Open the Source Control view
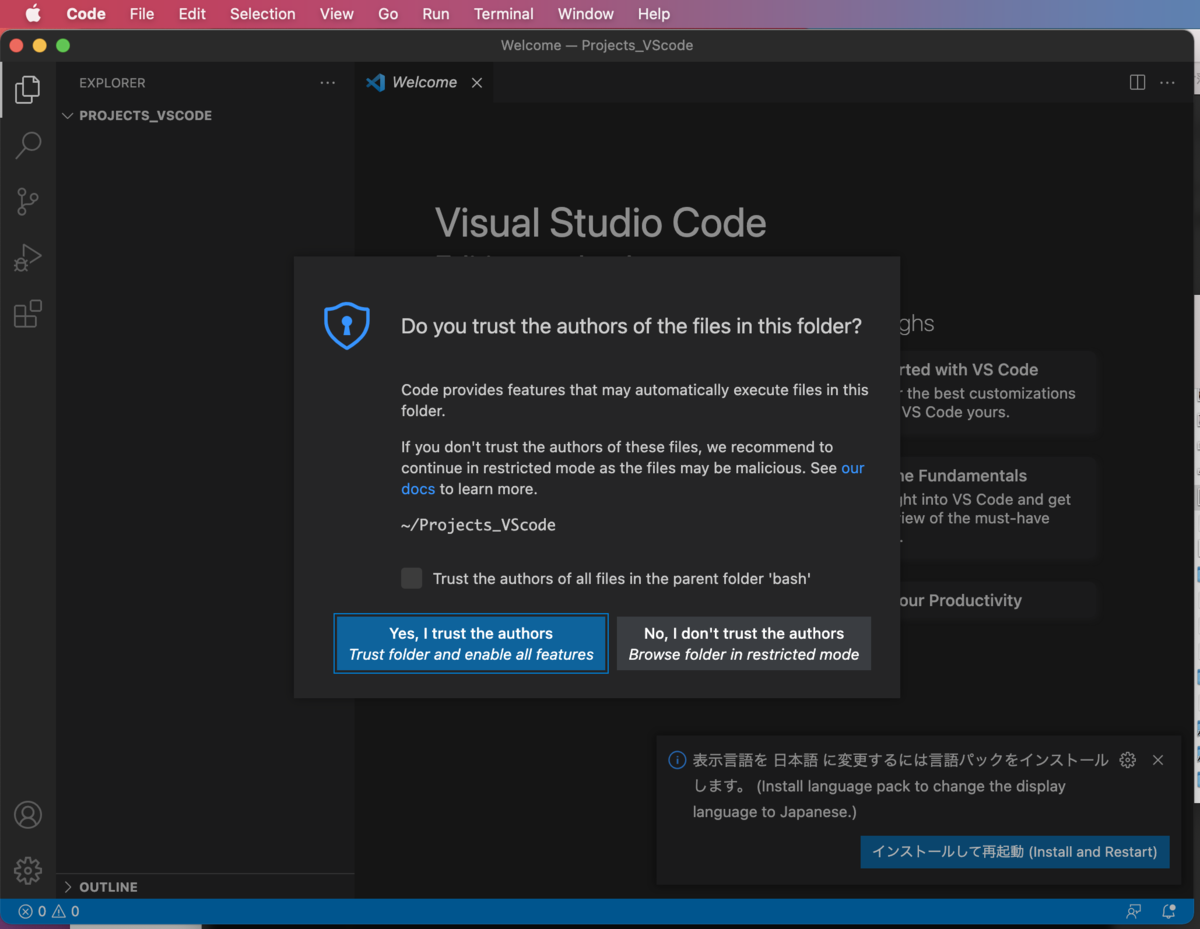The width and height of the screenshot is (1200, 929). [28, 201]
